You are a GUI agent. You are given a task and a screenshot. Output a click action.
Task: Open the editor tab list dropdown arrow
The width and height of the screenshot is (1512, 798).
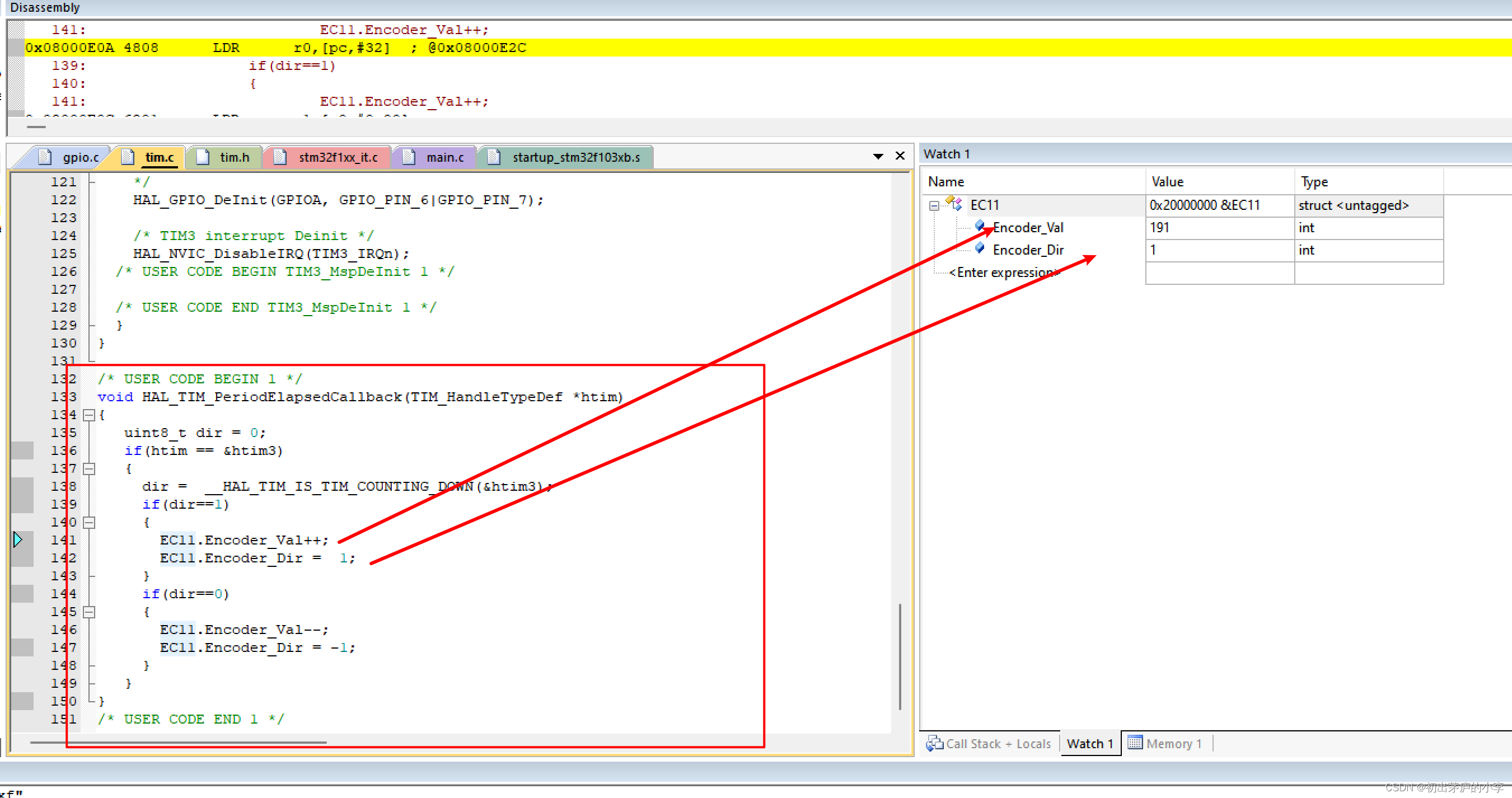(878, 156)
